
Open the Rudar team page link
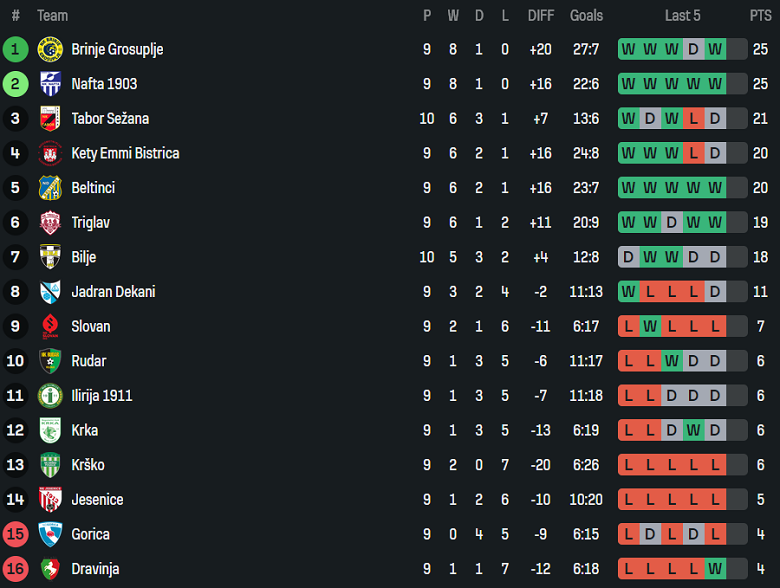pyautogui.click(x=88, y=361)
